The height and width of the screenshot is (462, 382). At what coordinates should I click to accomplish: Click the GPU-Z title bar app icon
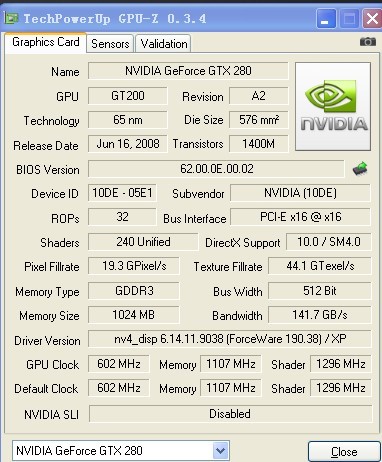(x=12, y=18)
